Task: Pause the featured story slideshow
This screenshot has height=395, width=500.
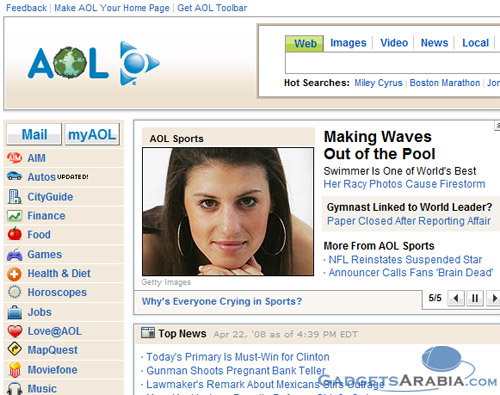Action: pyautogui.click(x=475, y=298)
